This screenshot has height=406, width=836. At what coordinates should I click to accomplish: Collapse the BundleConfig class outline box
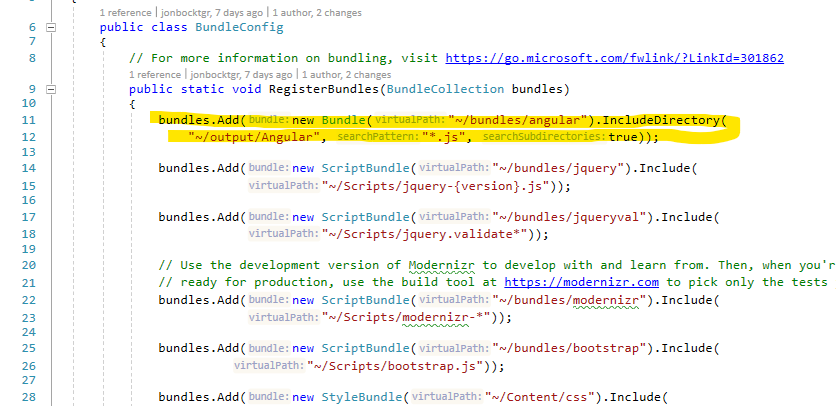coord(51,27)
